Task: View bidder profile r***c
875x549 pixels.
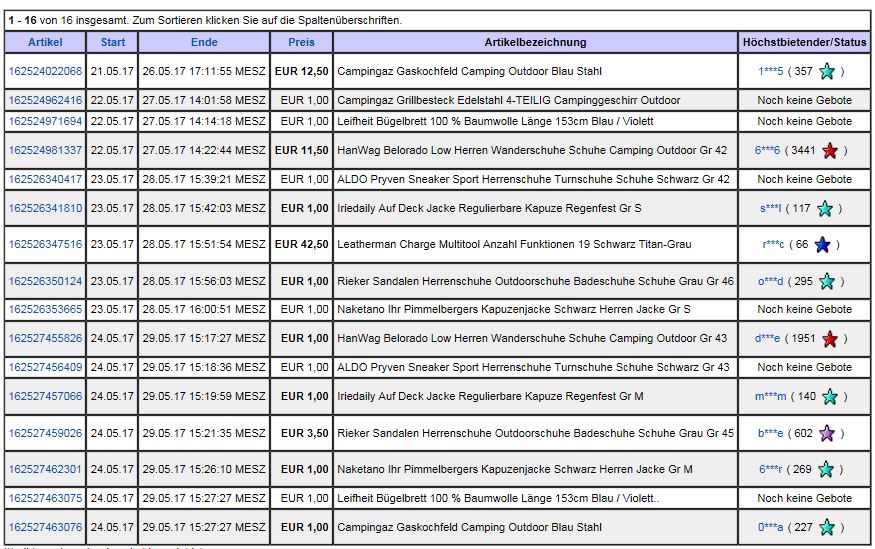Action: (773, 244)
